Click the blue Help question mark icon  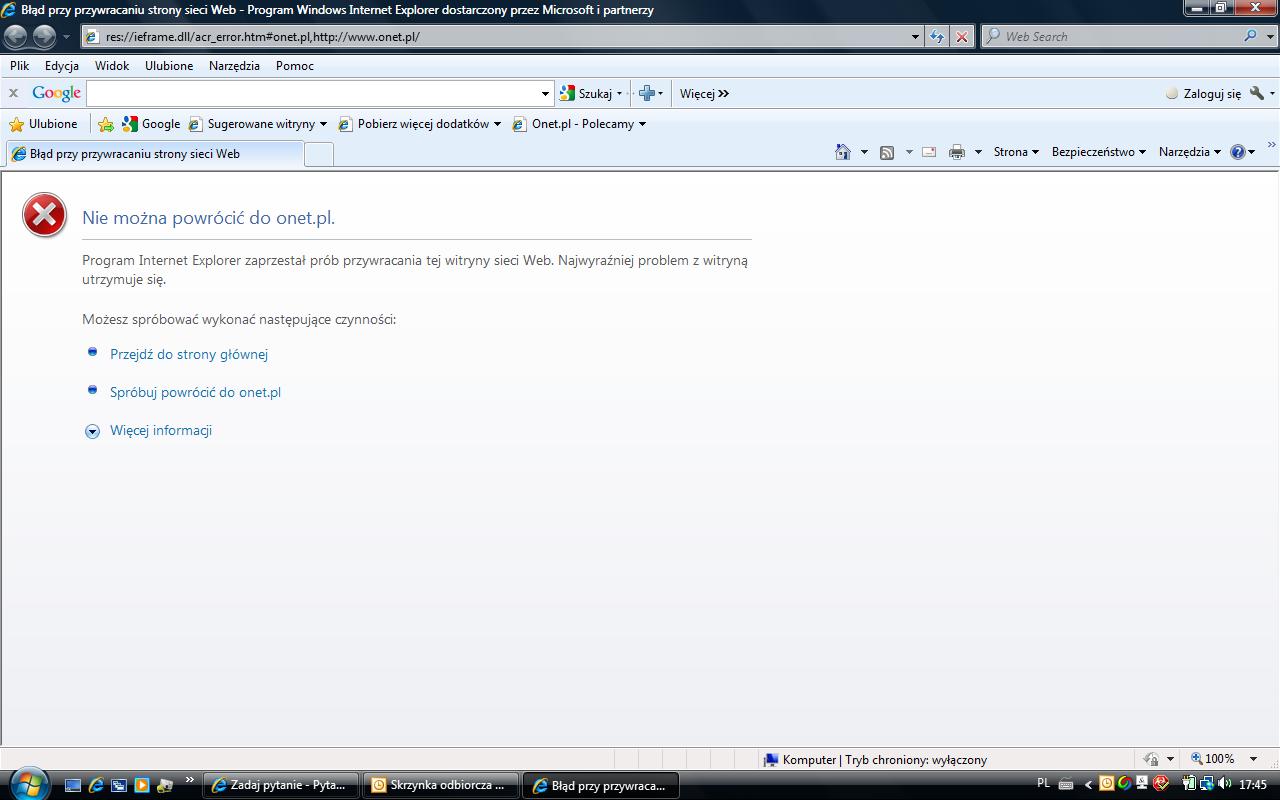(x=1238, y=152)
